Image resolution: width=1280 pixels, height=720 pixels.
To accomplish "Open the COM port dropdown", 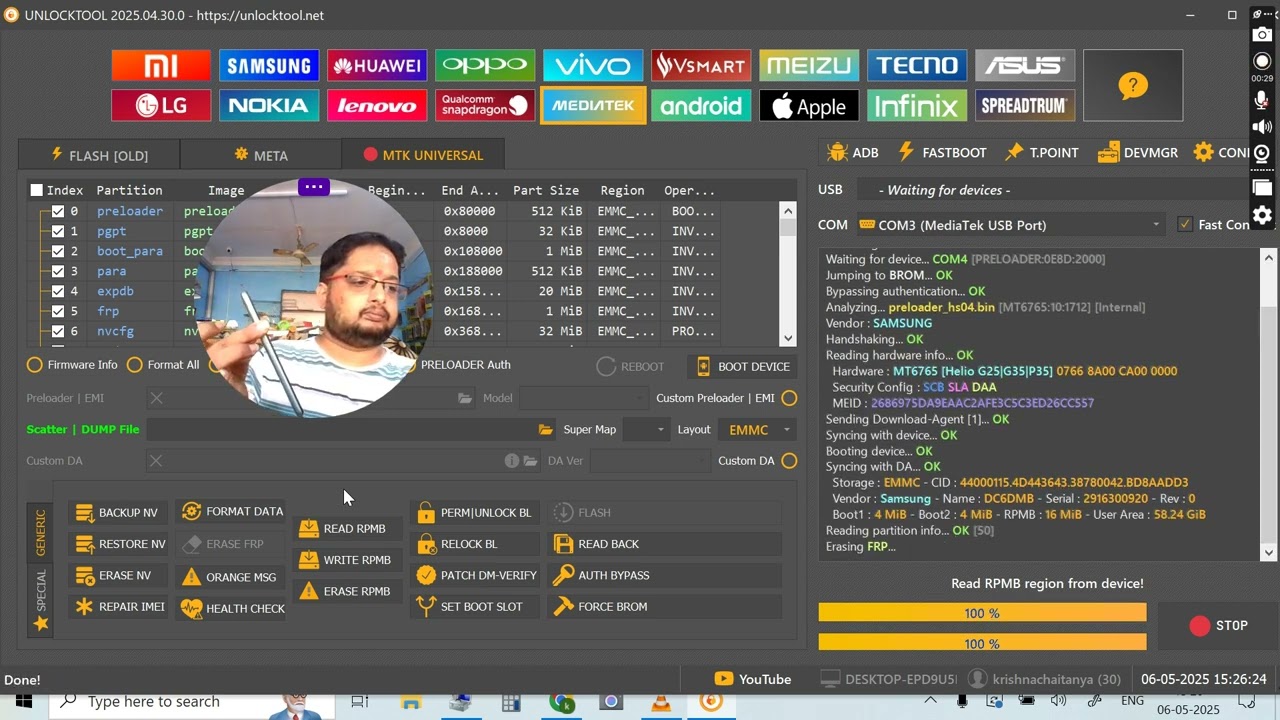I will point(1012,225).
